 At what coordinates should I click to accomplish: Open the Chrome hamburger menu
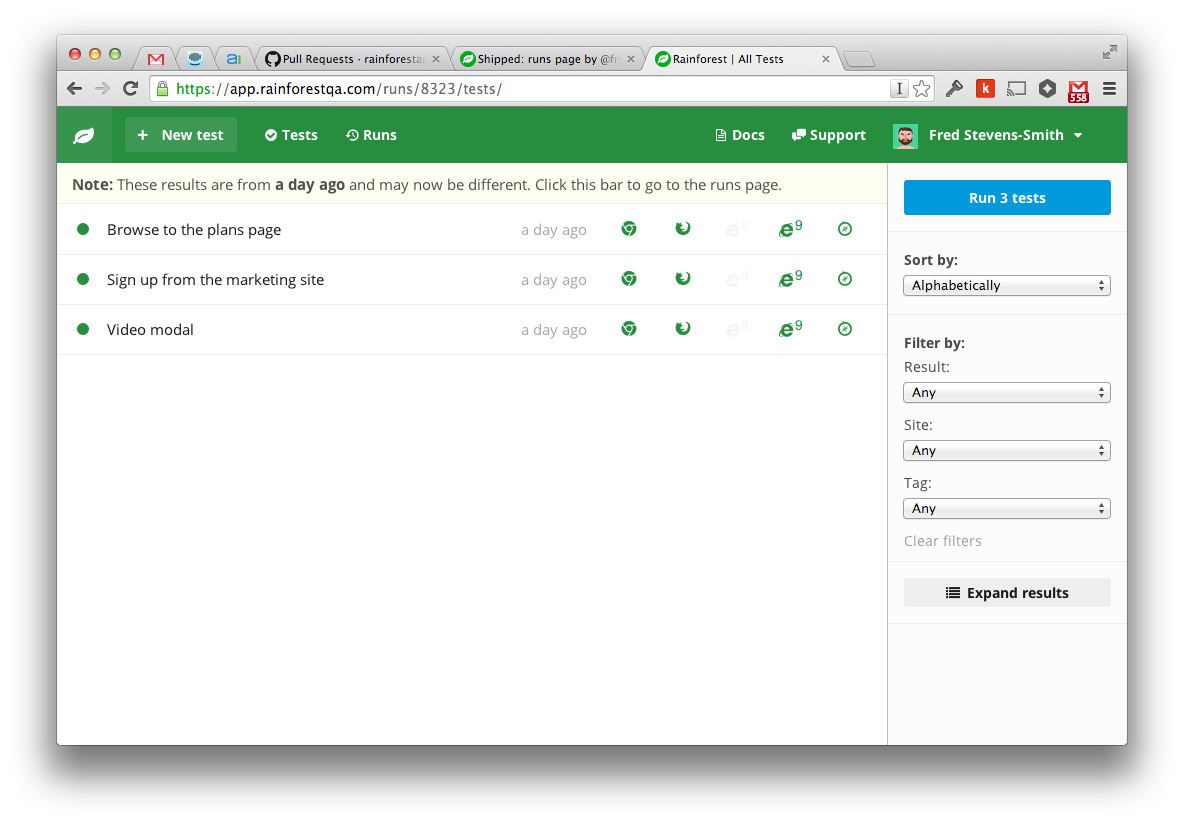[1109, 89]
